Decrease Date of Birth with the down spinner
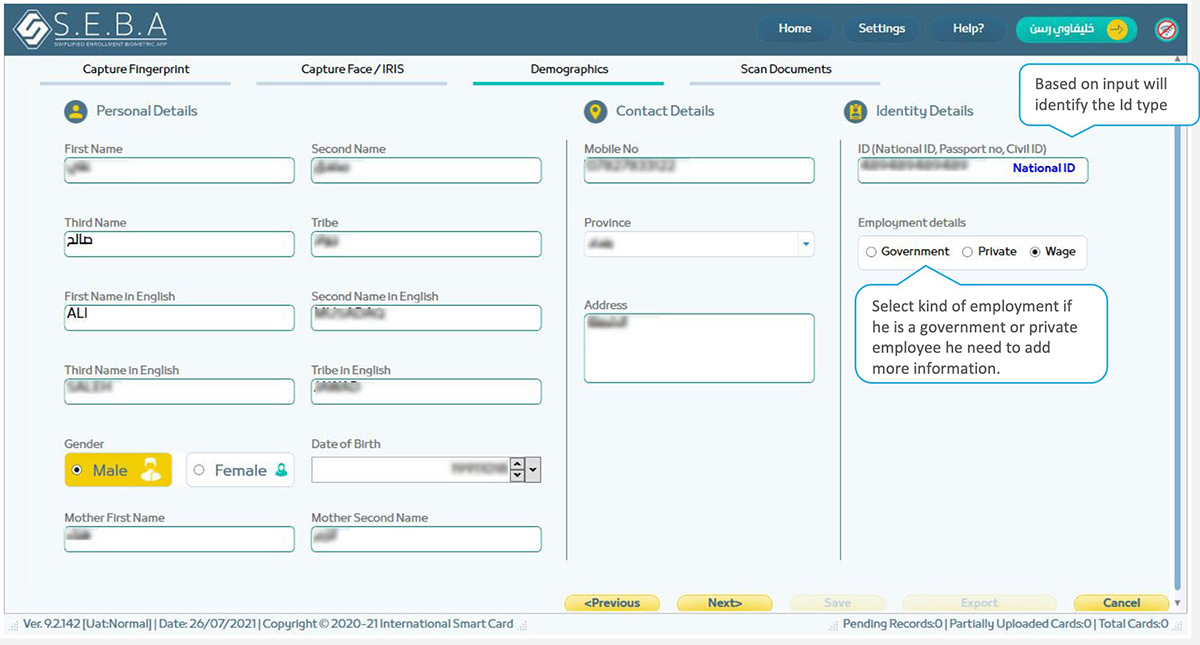1200x645 pixels. (517, 476)
